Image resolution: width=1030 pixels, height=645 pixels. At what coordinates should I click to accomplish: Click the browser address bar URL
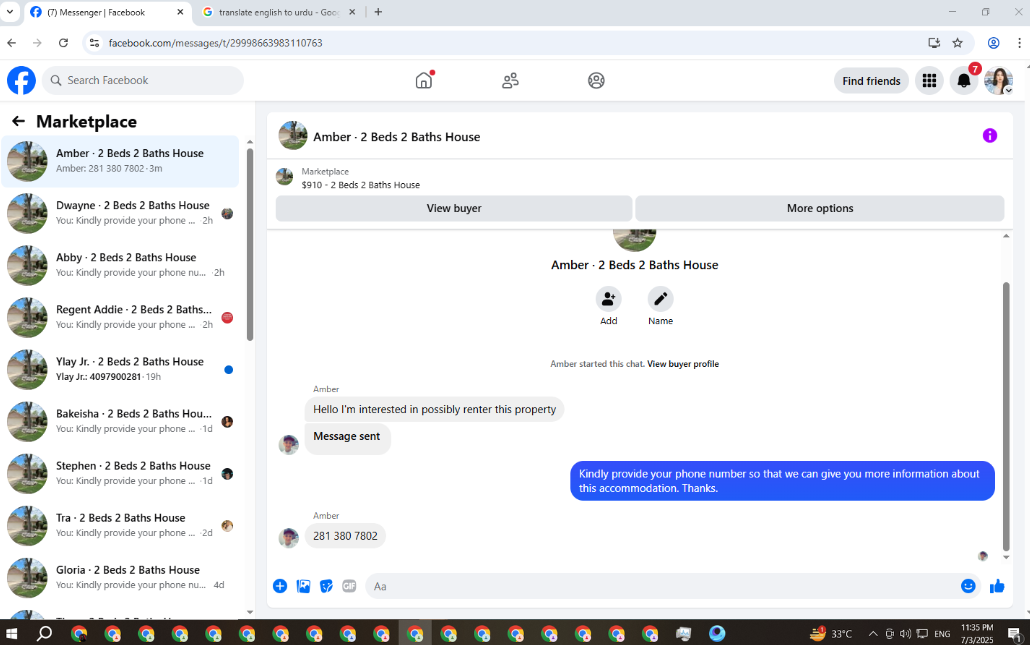tap(215, 43)
